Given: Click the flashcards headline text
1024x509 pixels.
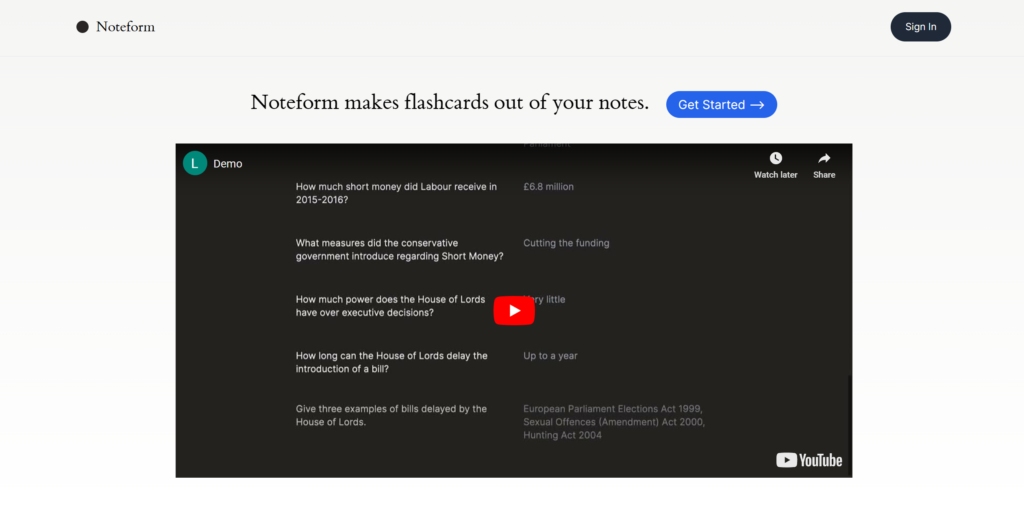Looking at the screenshot, I should (x=449, y=103).
